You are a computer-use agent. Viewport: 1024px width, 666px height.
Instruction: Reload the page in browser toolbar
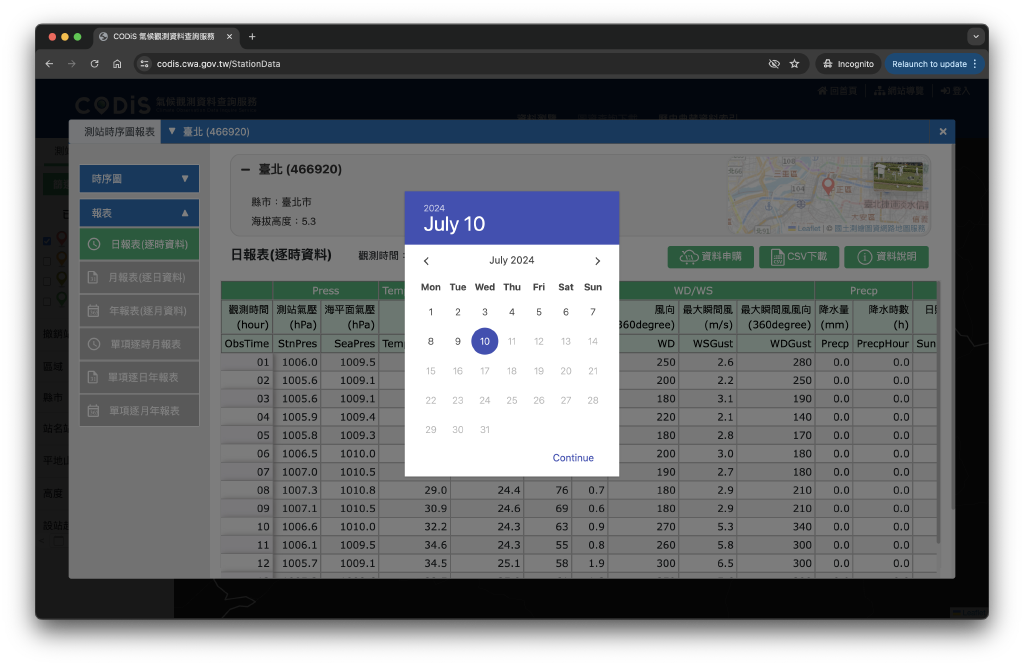tap(94, 64)
